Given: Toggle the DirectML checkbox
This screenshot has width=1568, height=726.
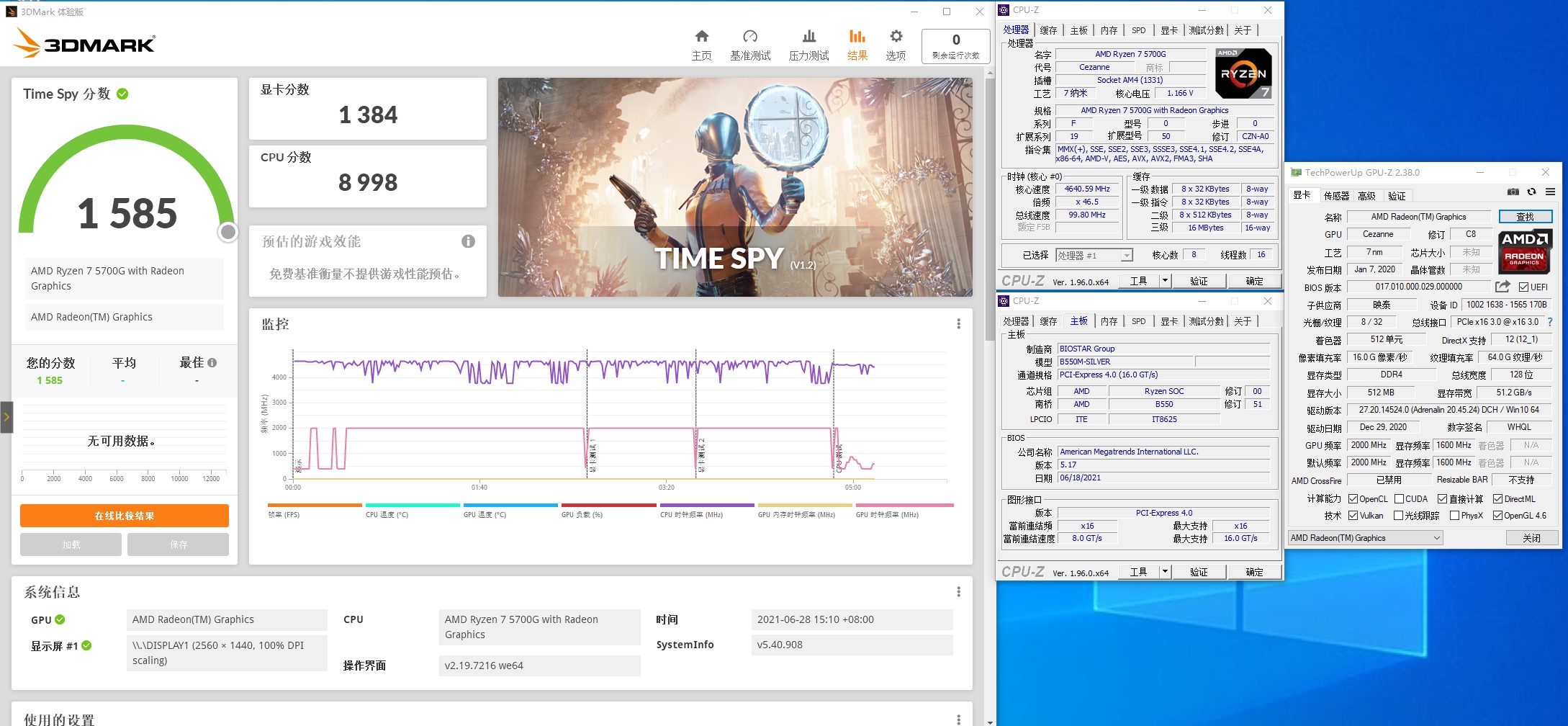Looking at the screenshot, I should (x=1497, y=498).
